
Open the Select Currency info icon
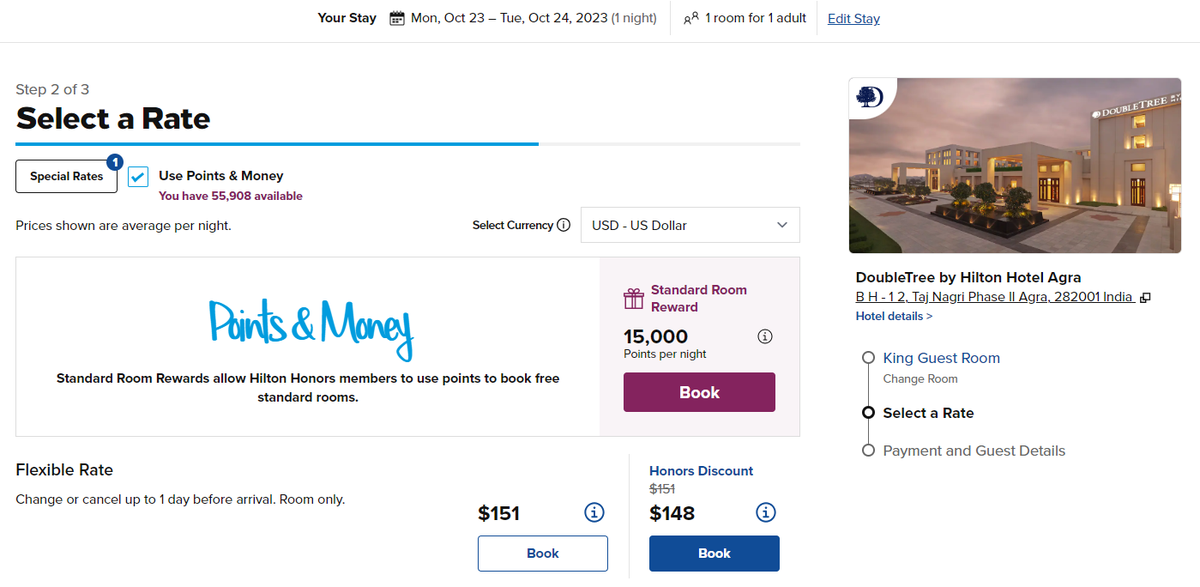click(x=564, y=225)
